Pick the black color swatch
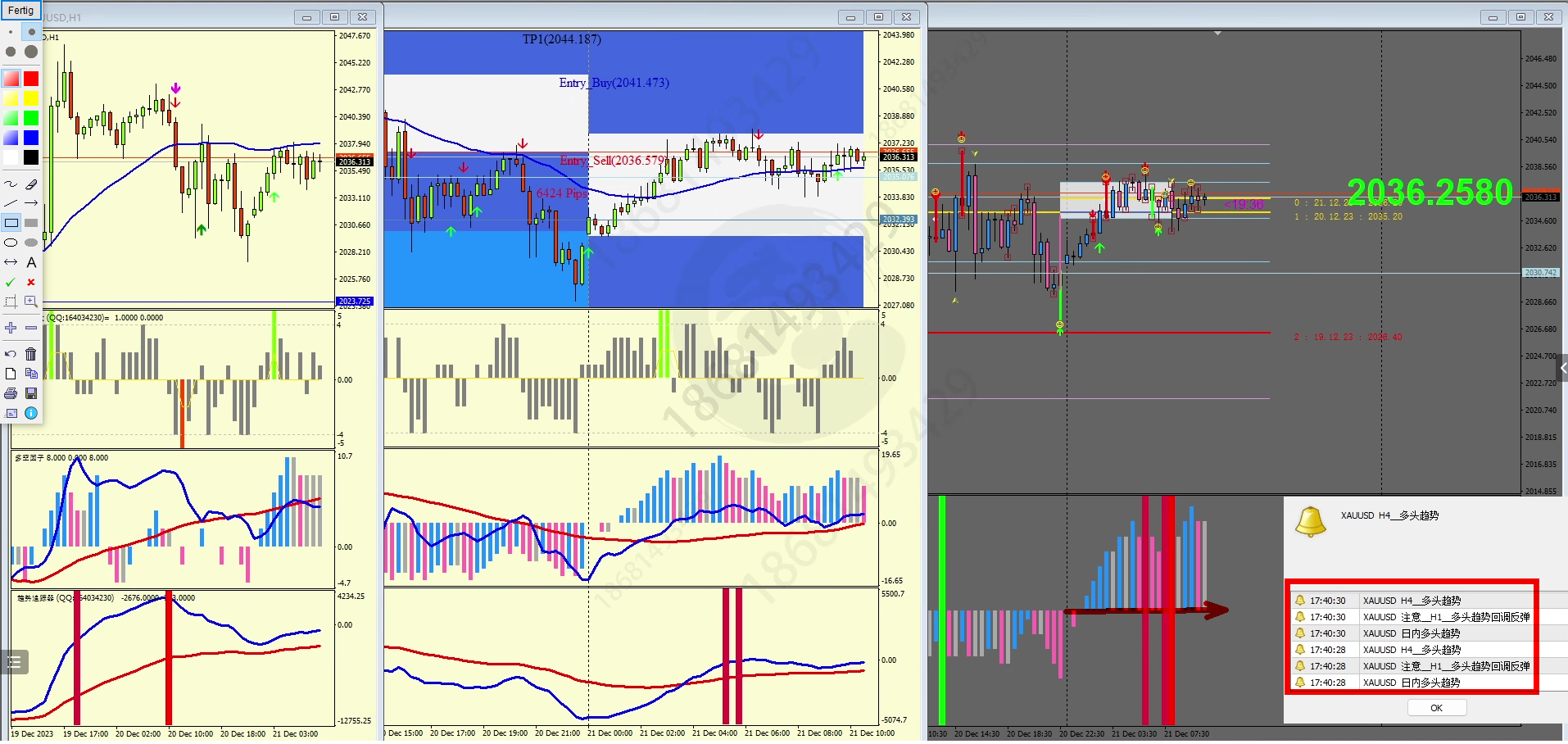Screen dimensions: 1568x744 [31, 157]
